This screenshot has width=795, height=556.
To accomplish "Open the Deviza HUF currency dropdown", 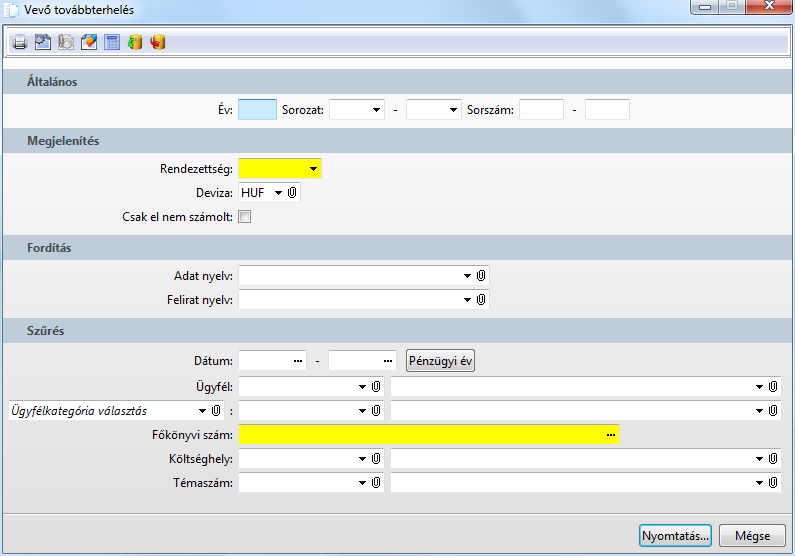I will point(278,193).
